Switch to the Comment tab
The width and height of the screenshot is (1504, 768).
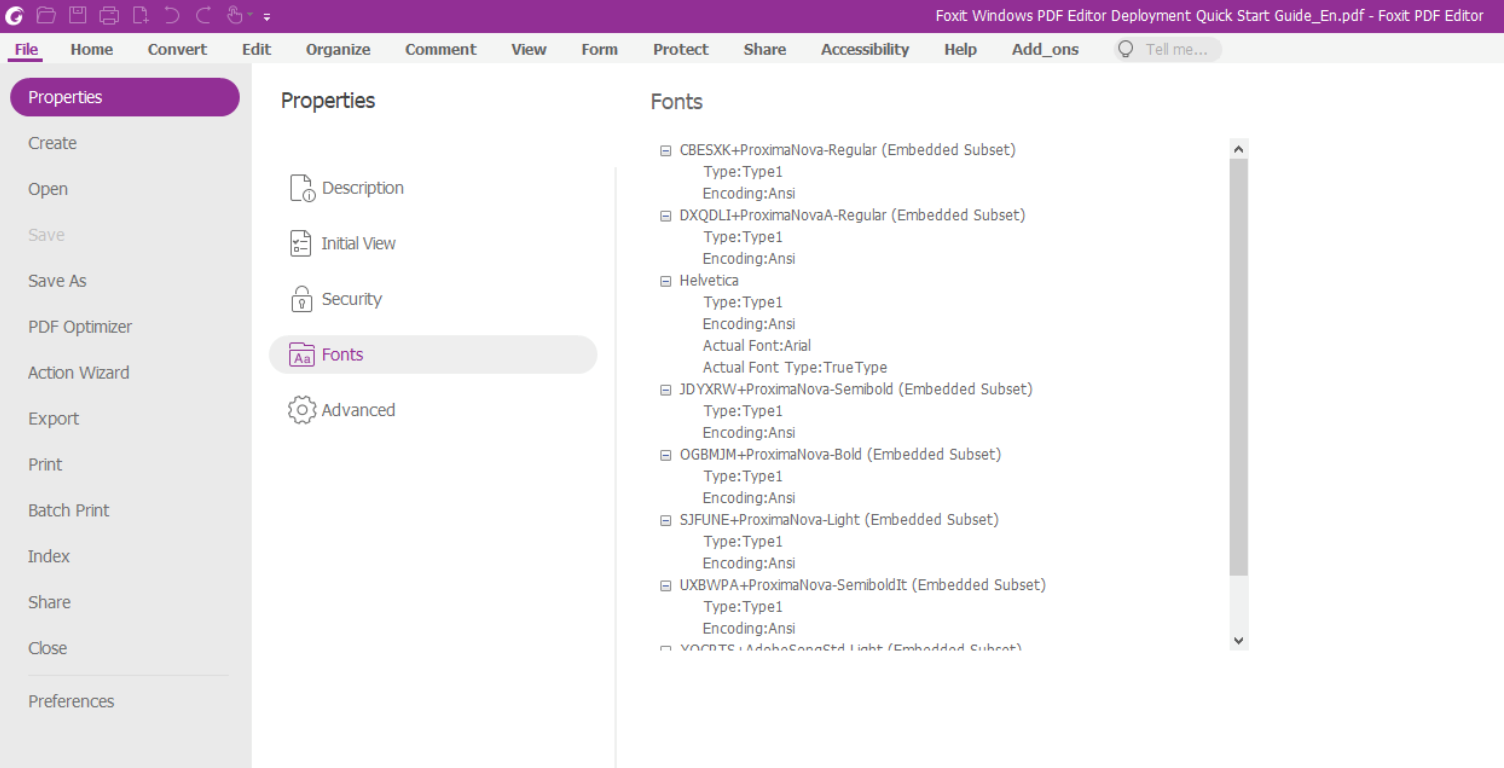tap(441, 49)
